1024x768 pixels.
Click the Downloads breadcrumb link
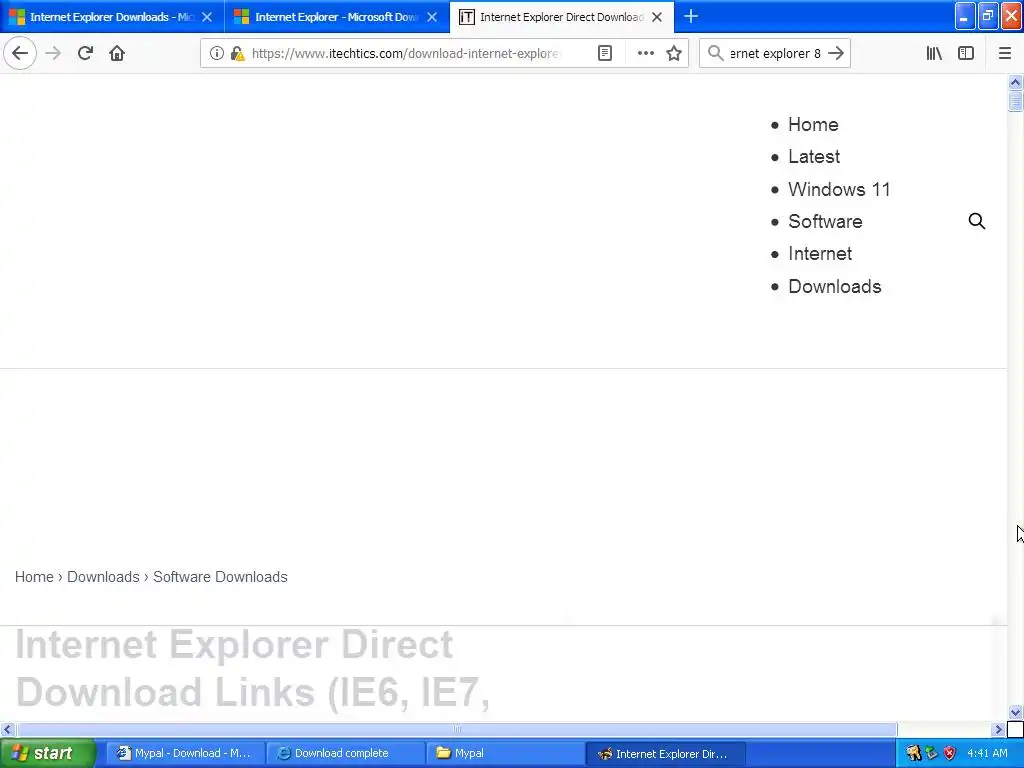[103, 577]
